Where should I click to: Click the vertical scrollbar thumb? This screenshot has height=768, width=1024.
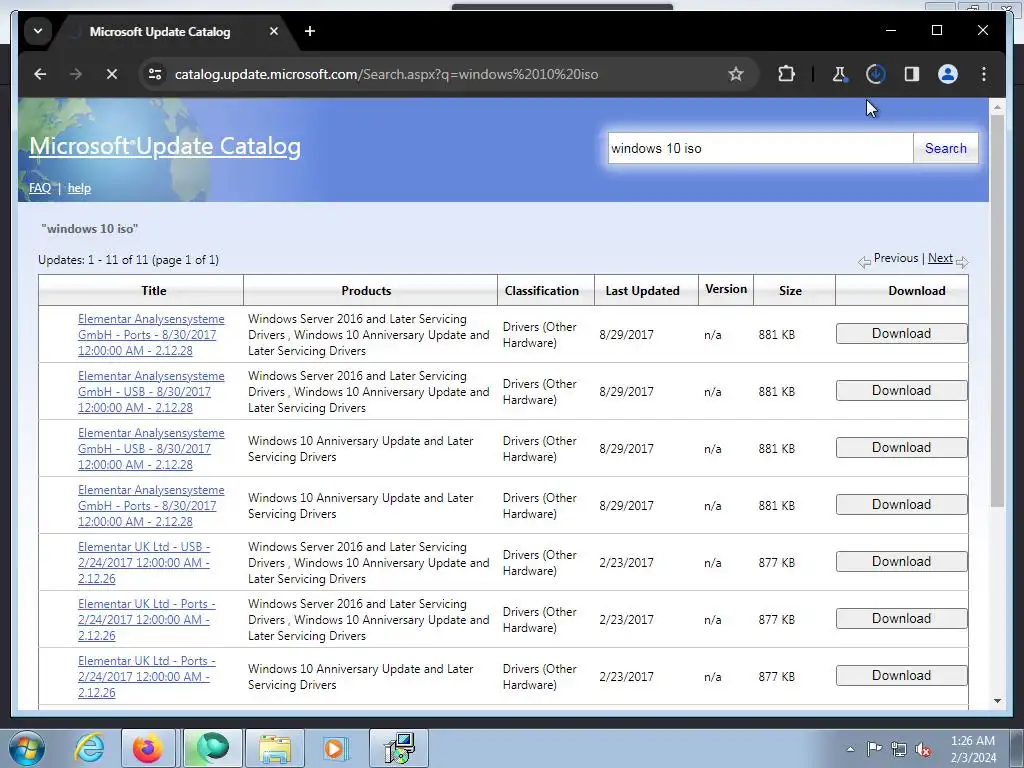pos(997,311)
